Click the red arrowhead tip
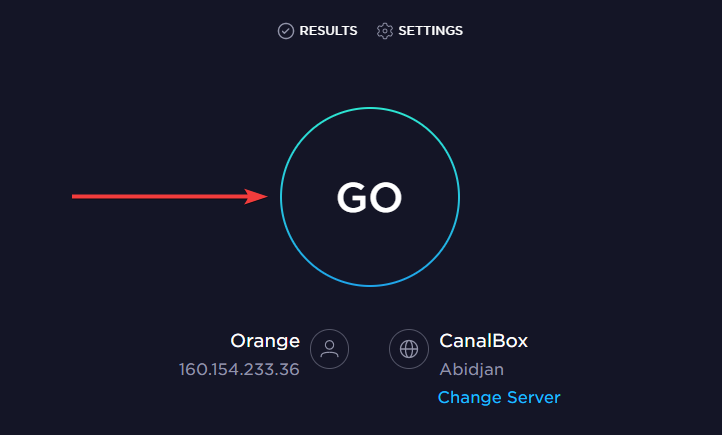722x435 pixels. tap(265, 197)
